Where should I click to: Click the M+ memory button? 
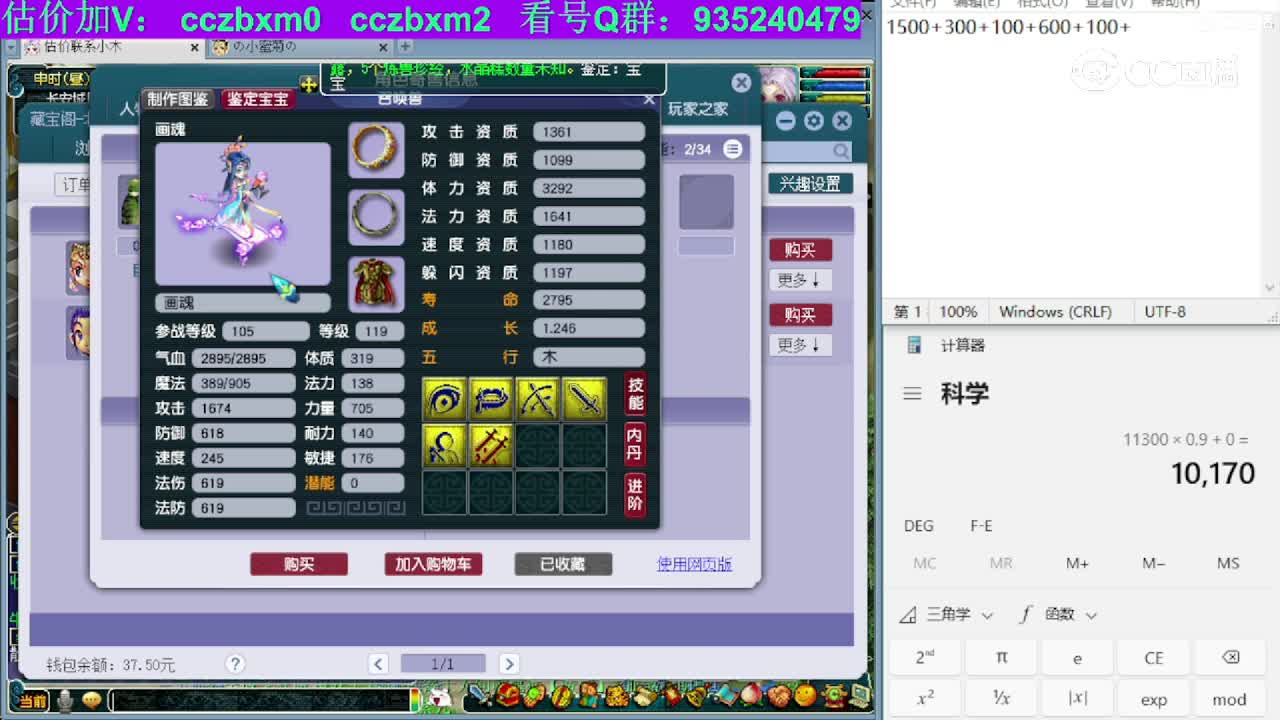pyautogui.click(x=1077, y=564)
